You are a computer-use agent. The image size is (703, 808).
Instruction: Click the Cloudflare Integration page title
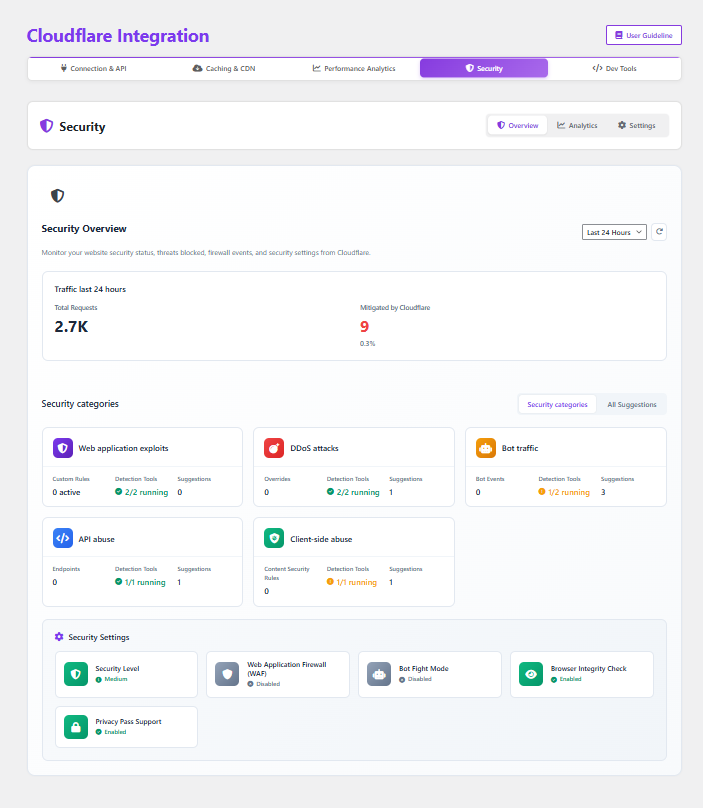118,36
